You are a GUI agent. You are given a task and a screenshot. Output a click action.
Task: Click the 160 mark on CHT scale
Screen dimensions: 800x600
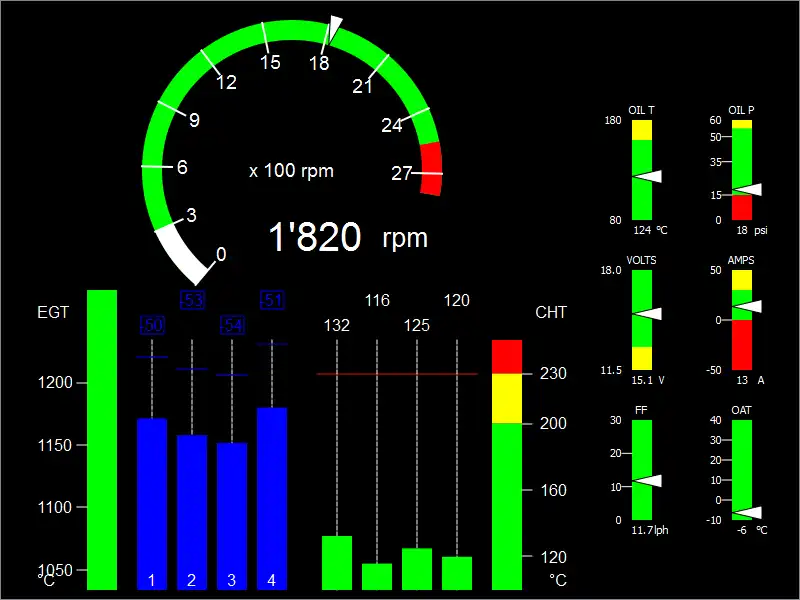(554, 490)
